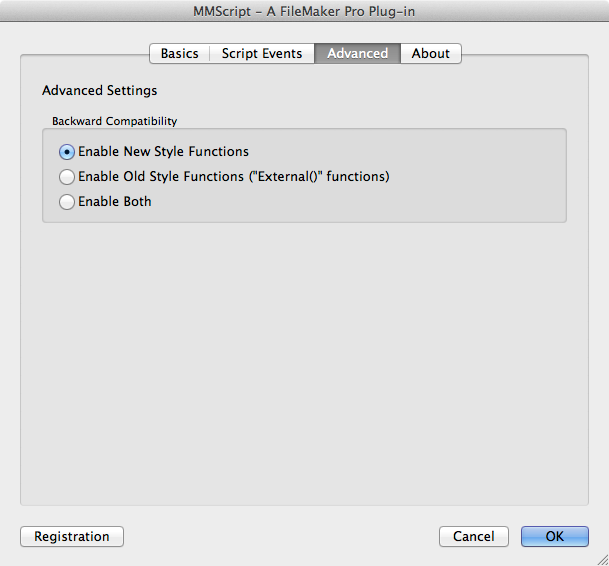Switch to the Basics tab
Viewport: 609px width, 566px height.
point(179,54)
